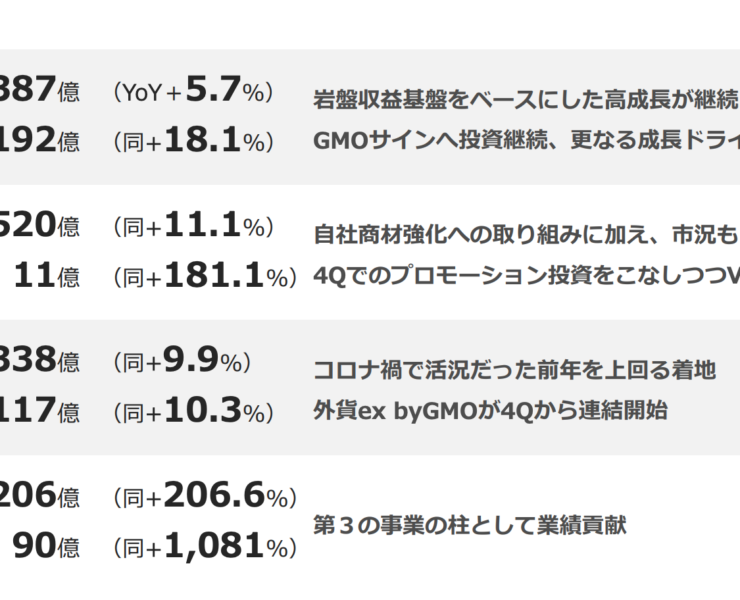The height and width of the screenshot is (600, 740).
Task: Click the 520億 figure
Action: click(x=38, y=227)
